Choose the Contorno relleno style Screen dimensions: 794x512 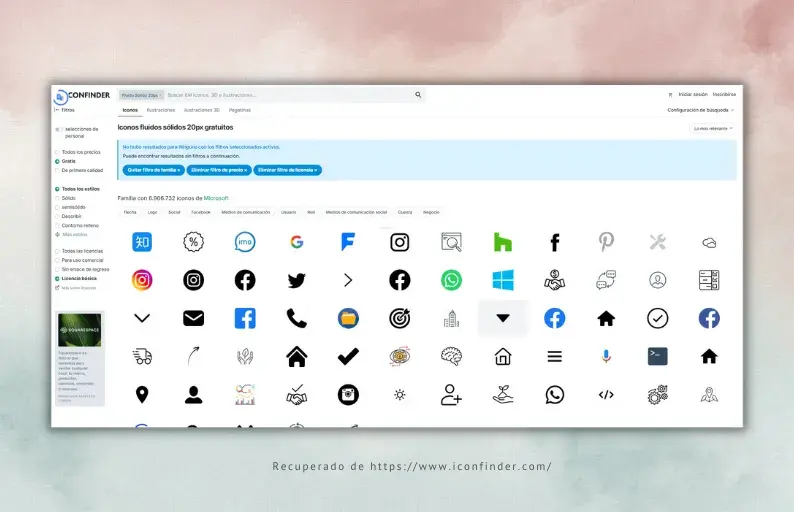click(x=76, y=225)
